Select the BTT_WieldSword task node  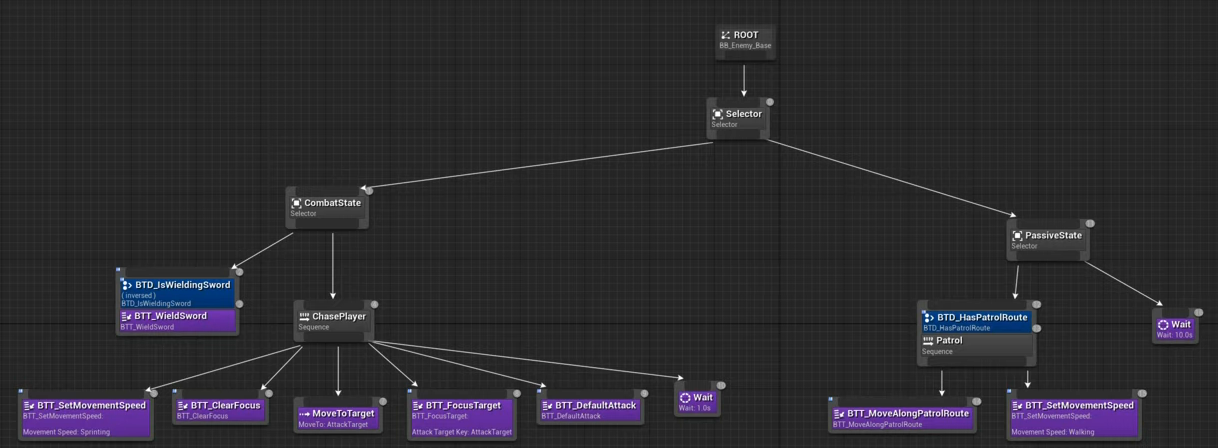pos(176,320)
